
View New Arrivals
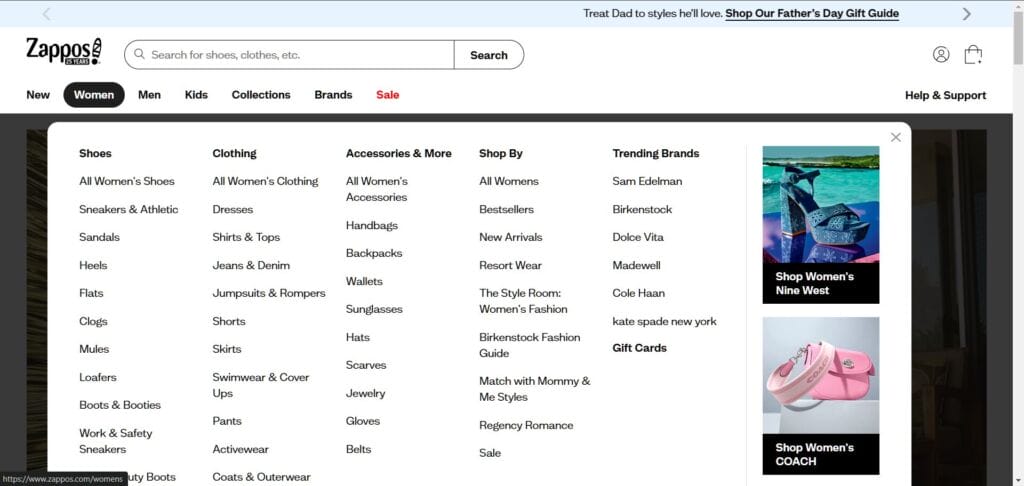[x=511, y=237]
